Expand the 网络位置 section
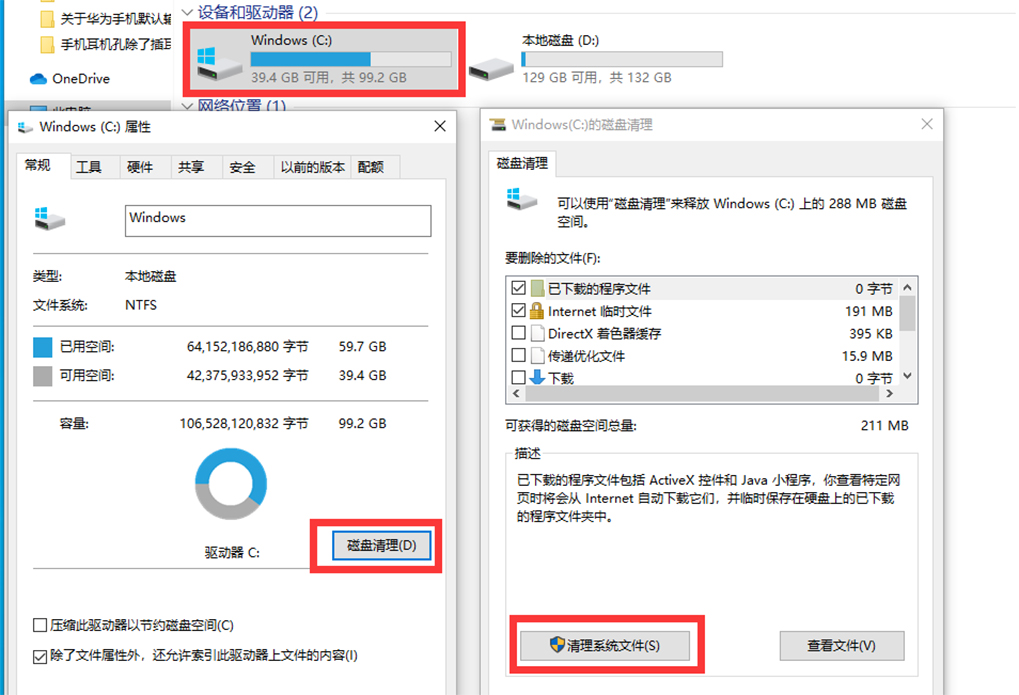 coord(187,105)
